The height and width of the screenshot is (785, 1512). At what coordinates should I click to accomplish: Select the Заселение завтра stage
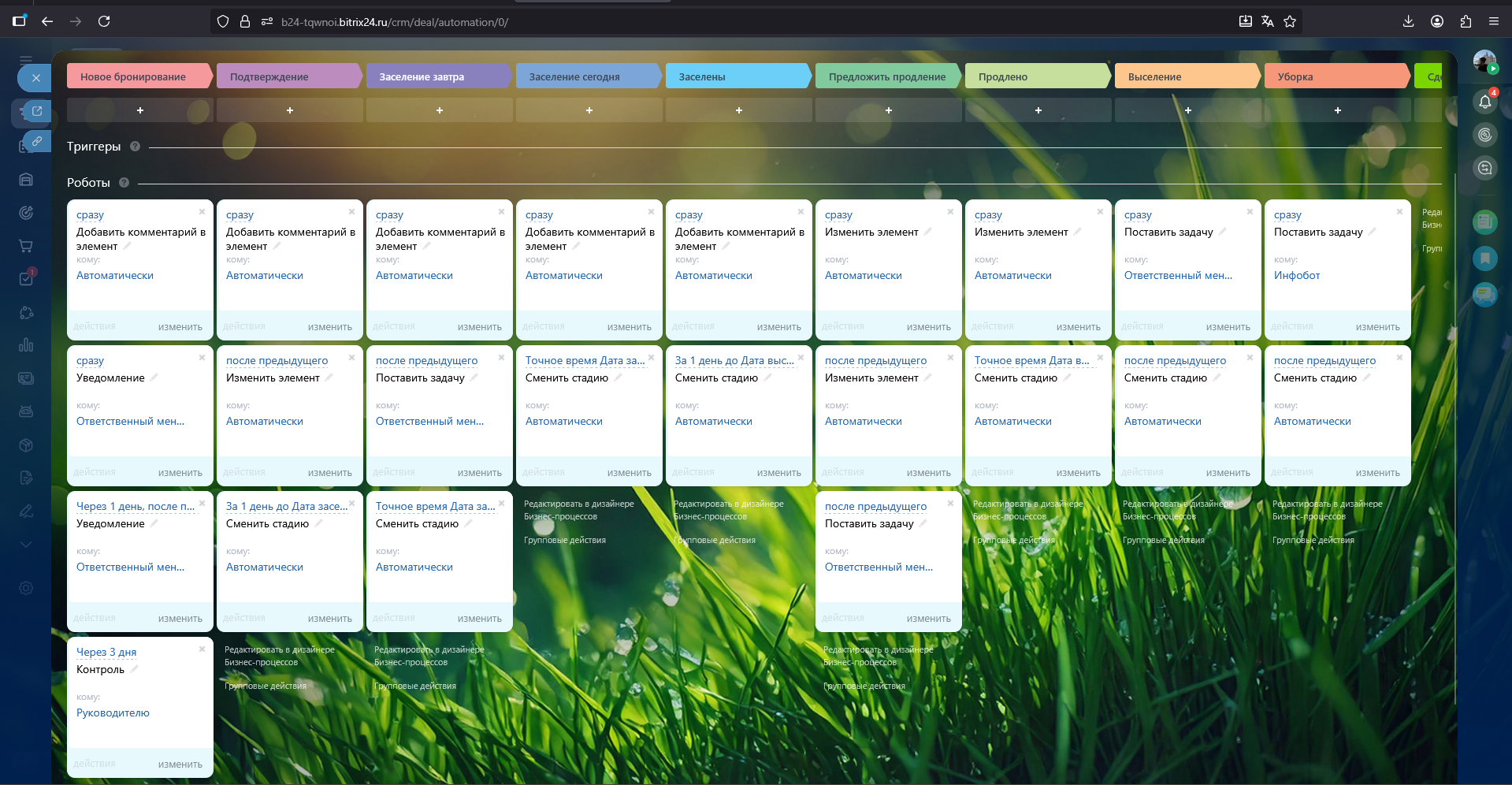(438, 76)
